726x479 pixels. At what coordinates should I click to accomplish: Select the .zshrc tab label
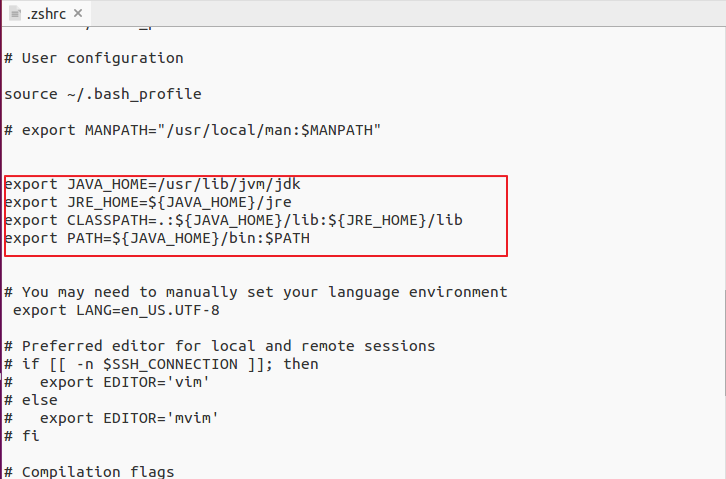tap(46, 14)
